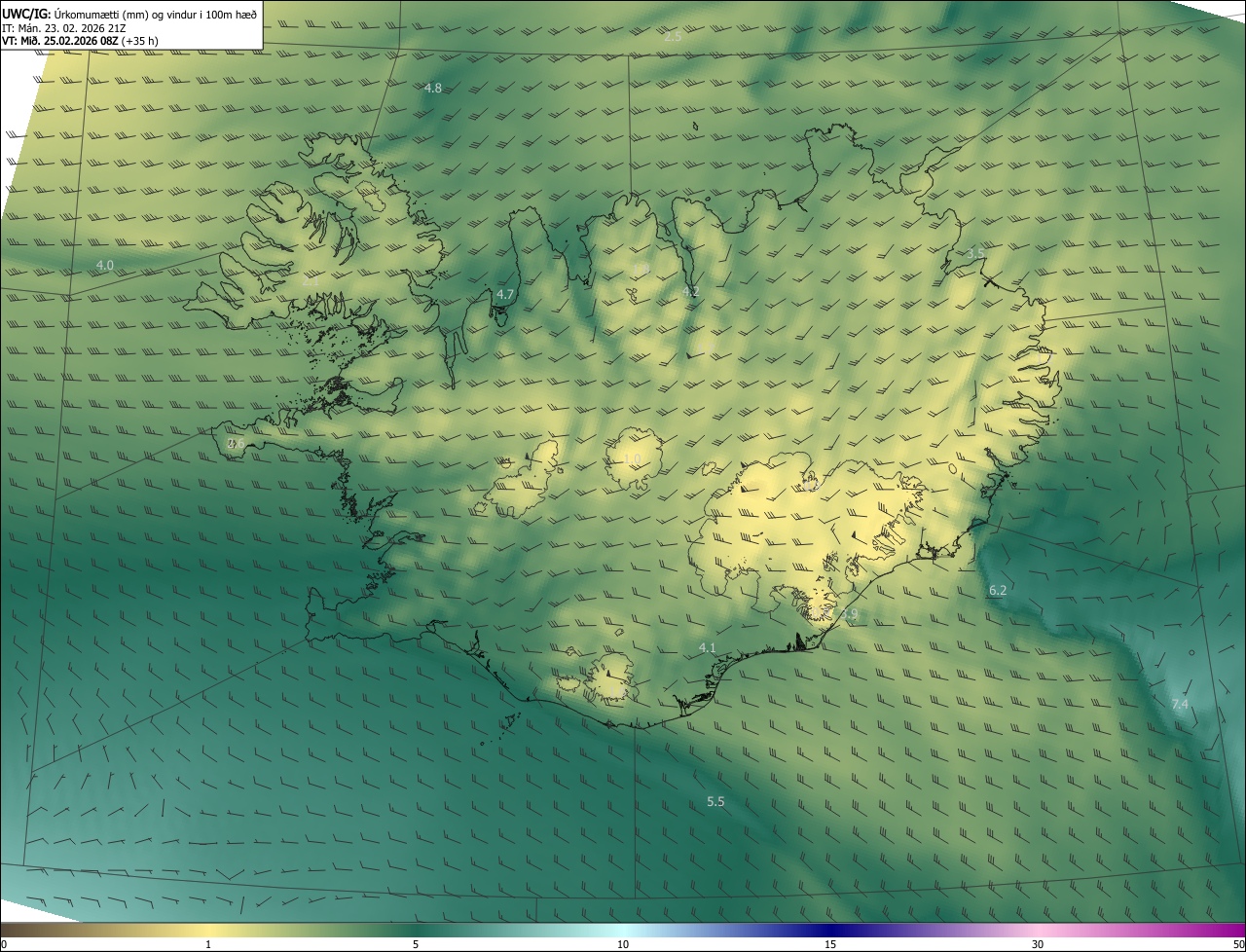Click the 30 tick on the color scale
The image size is (1246, 952).
point(1038,945)
